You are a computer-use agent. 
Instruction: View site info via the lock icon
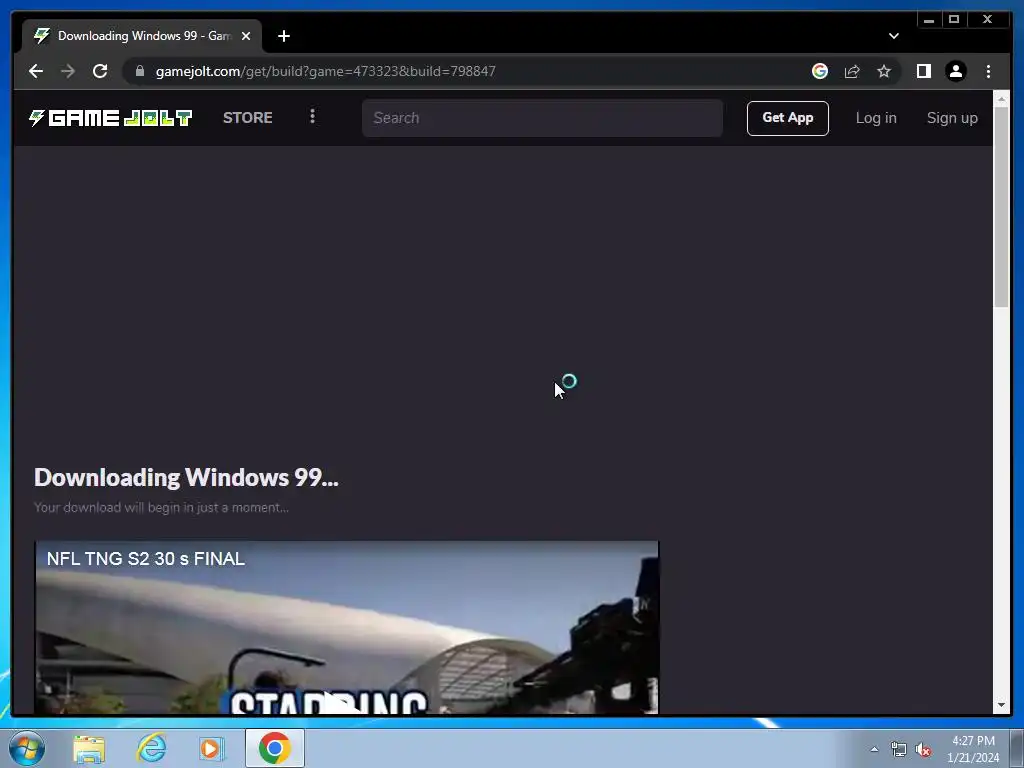coord(140,71)
